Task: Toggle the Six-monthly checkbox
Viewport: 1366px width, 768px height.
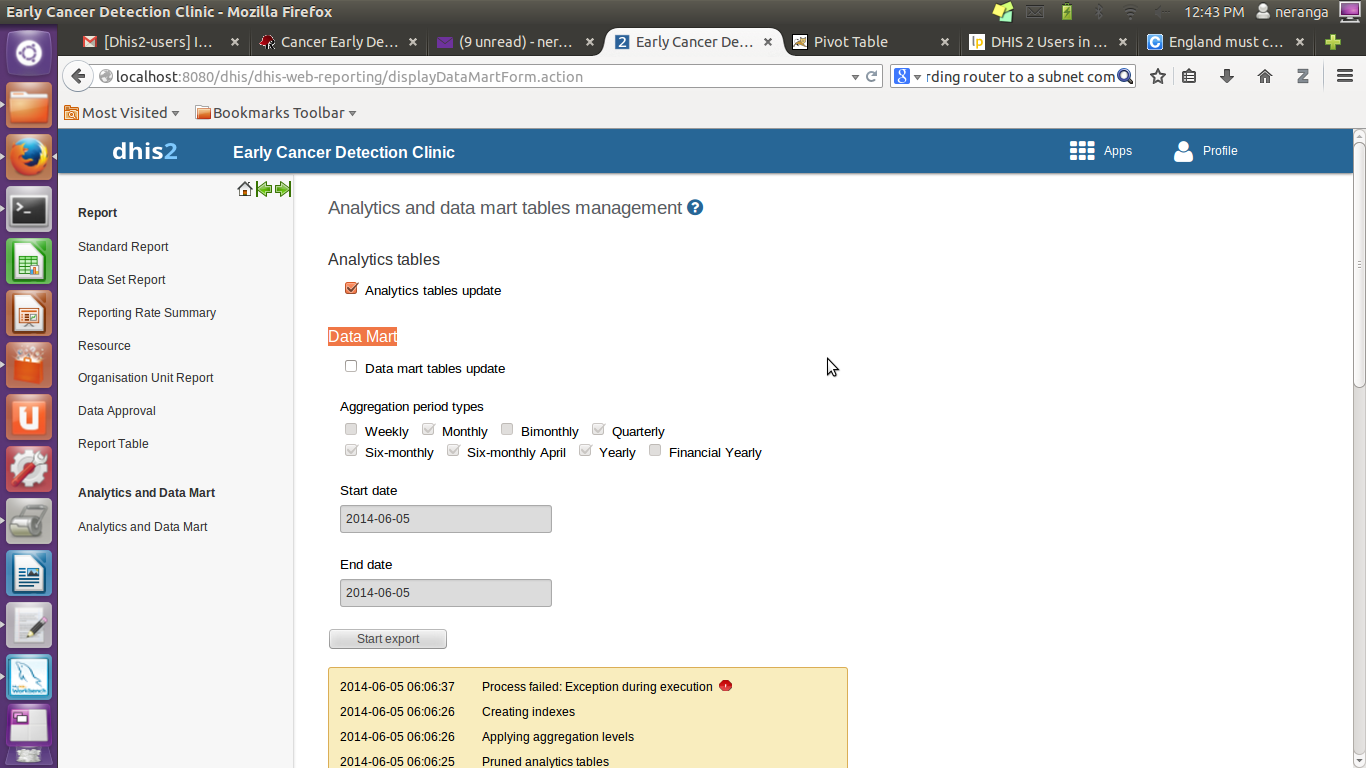Action: 351,450
